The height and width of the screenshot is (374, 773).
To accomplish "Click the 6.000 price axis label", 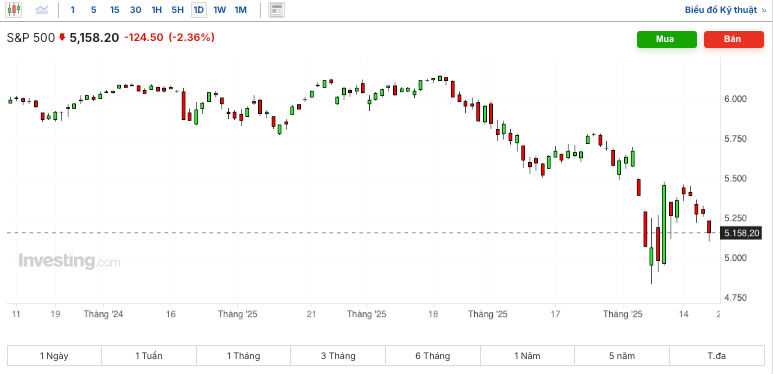I will click(737, 99).
